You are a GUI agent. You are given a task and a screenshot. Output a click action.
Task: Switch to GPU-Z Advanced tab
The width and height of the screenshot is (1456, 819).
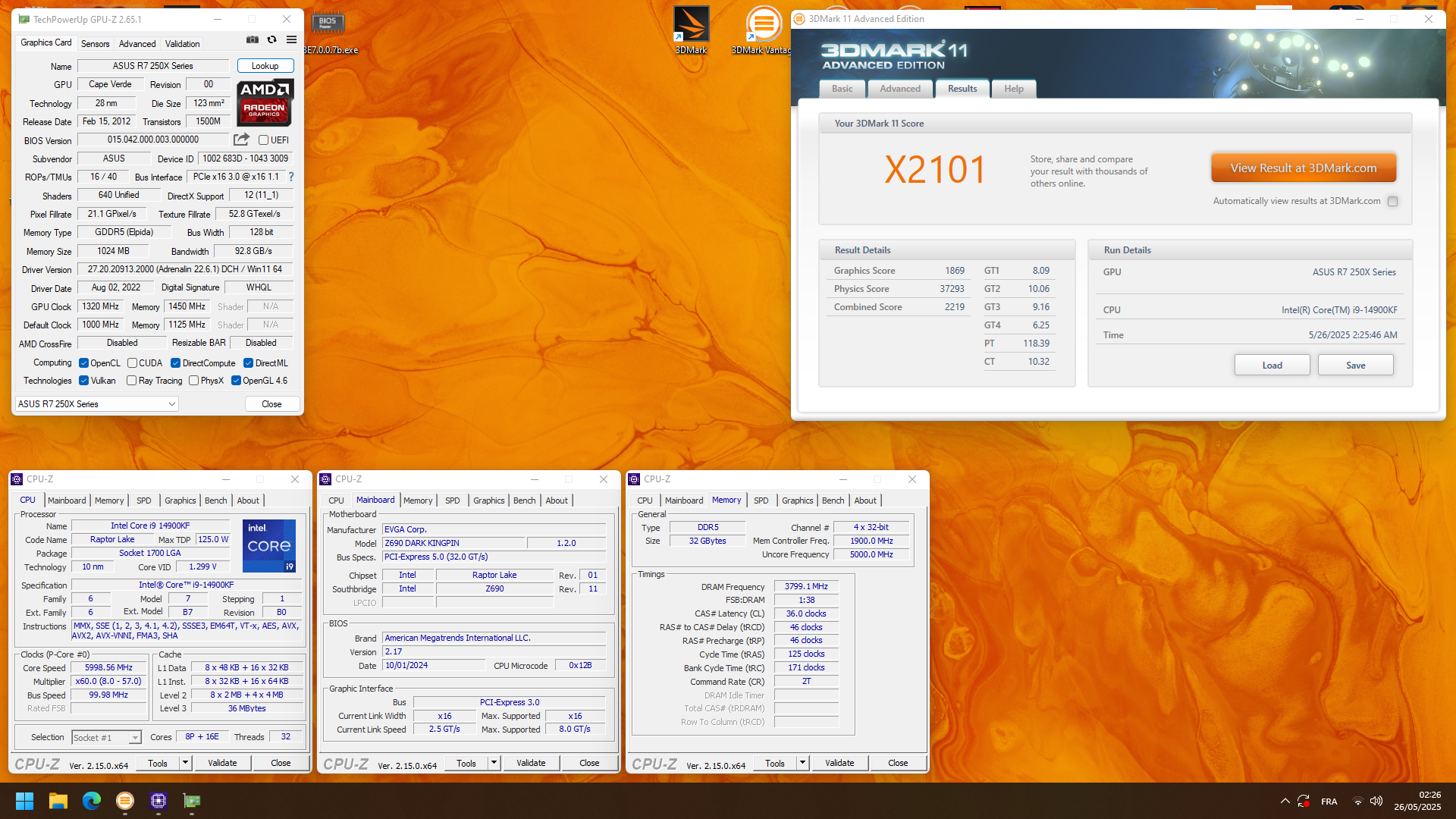[x=137, y=44]
